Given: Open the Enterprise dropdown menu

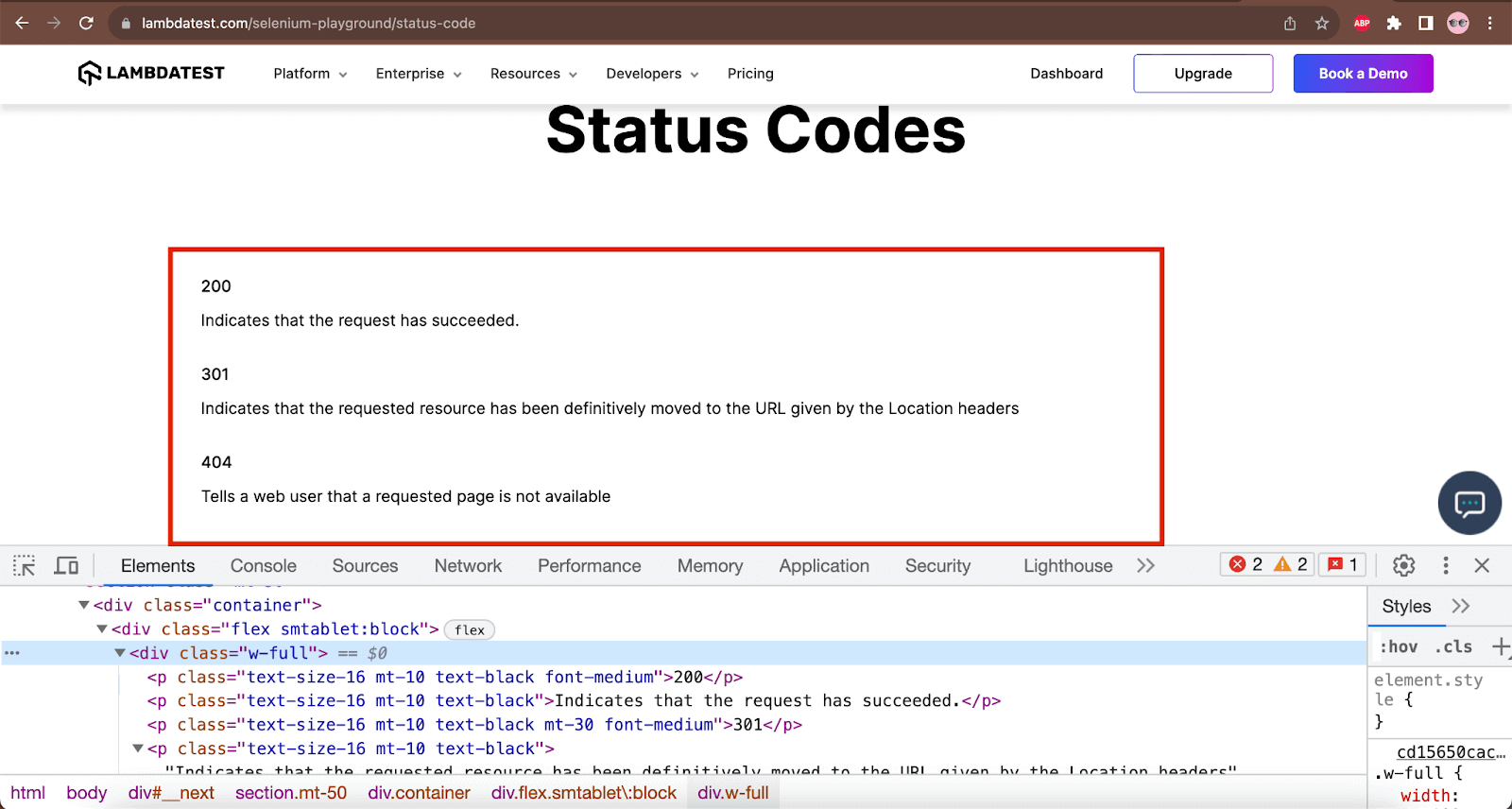Looking at the screenshot, I should 419,74.
